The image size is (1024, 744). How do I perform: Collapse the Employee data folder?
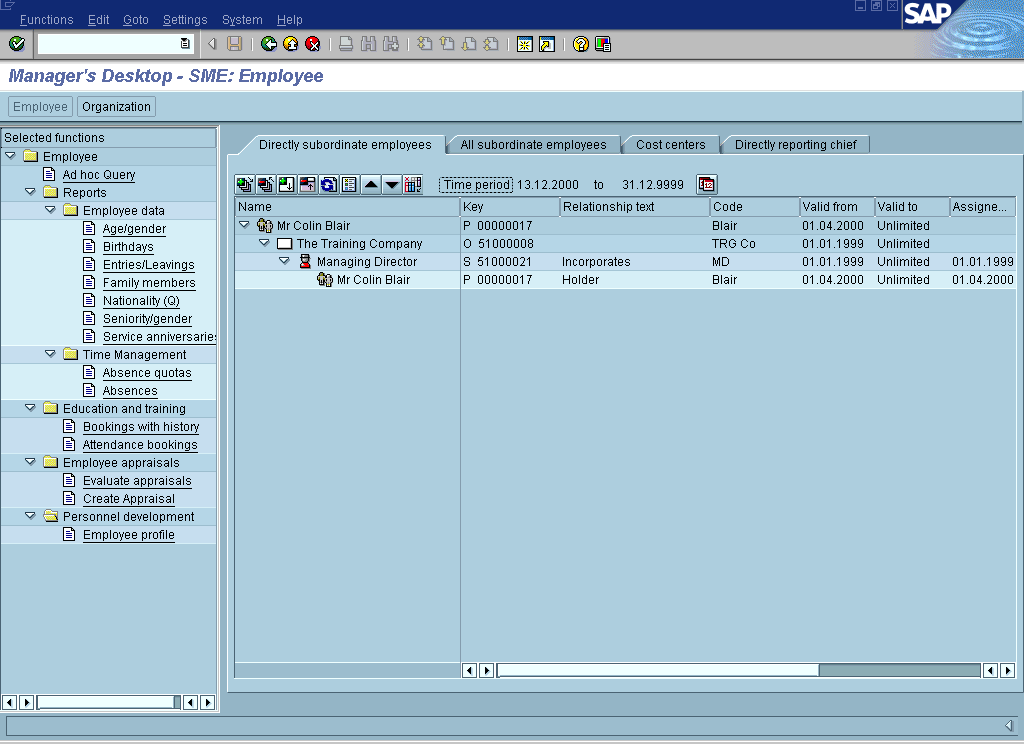click(x=50, y=210)
